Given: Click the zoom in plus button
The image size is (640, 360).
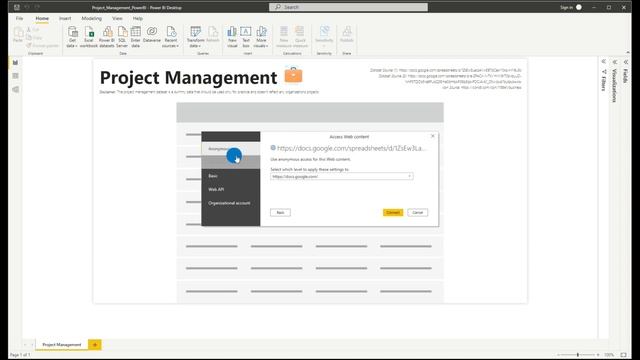Looking at the screenshot, I should tap(598, 355).
